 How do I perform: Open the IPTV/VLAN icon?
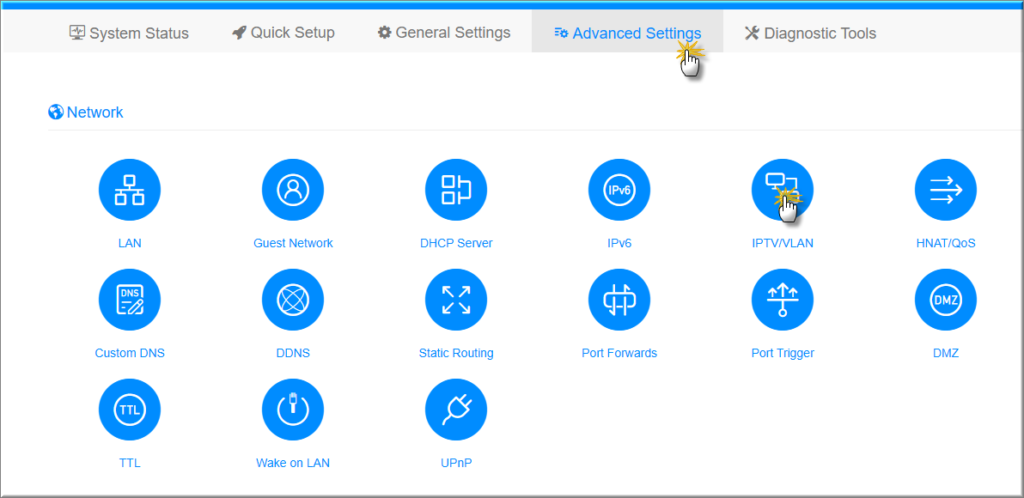pyautogui.click(x=782, y=190)
